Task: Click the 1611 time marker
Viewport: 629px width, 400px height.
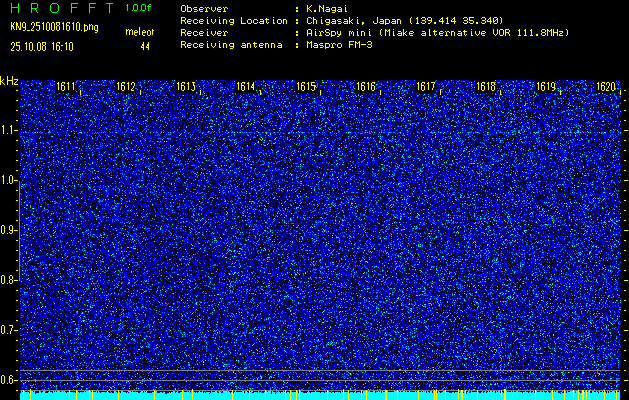Action: click(65, 87)
